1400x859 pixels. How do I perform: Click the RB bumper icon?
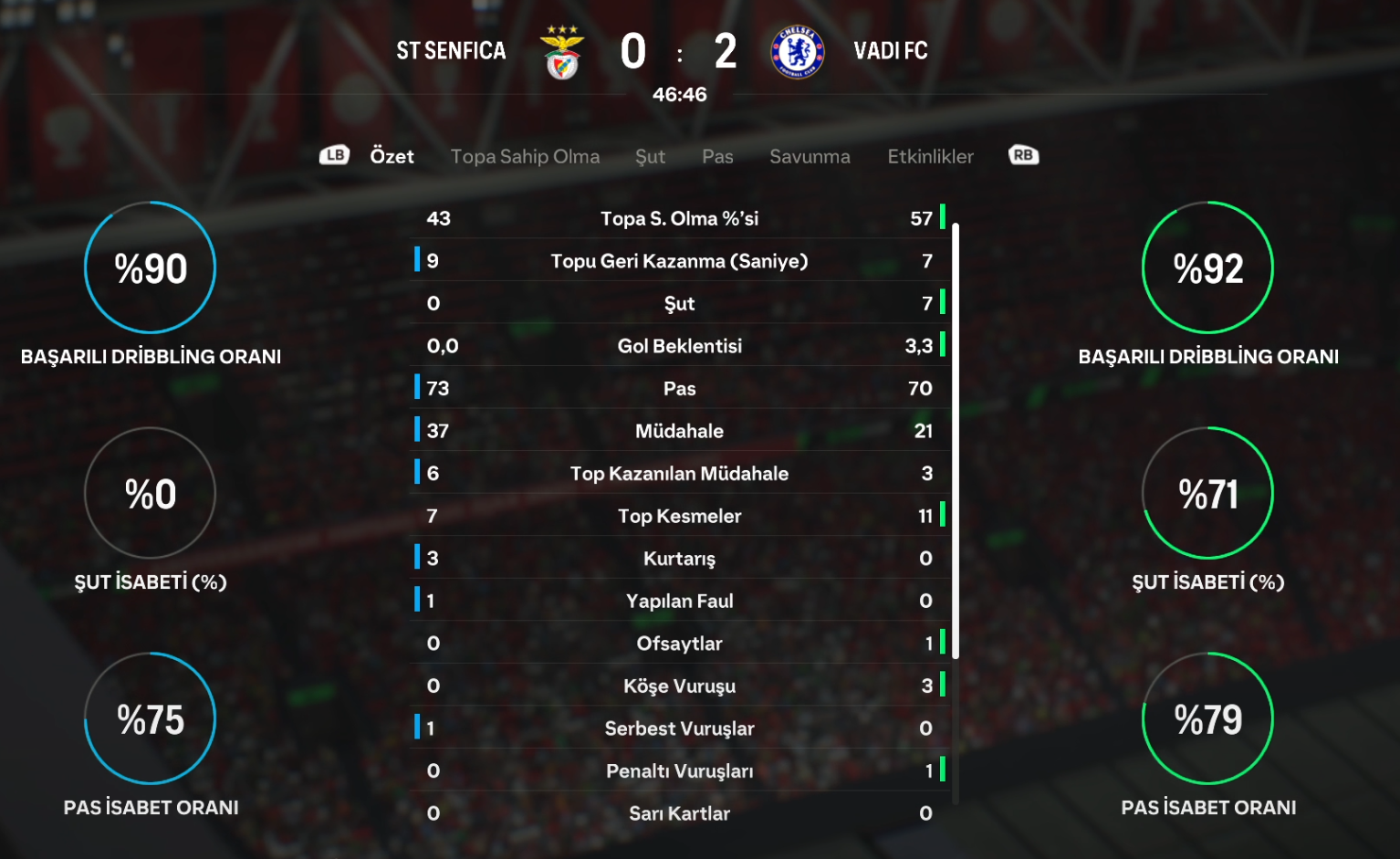point(1023,155)
